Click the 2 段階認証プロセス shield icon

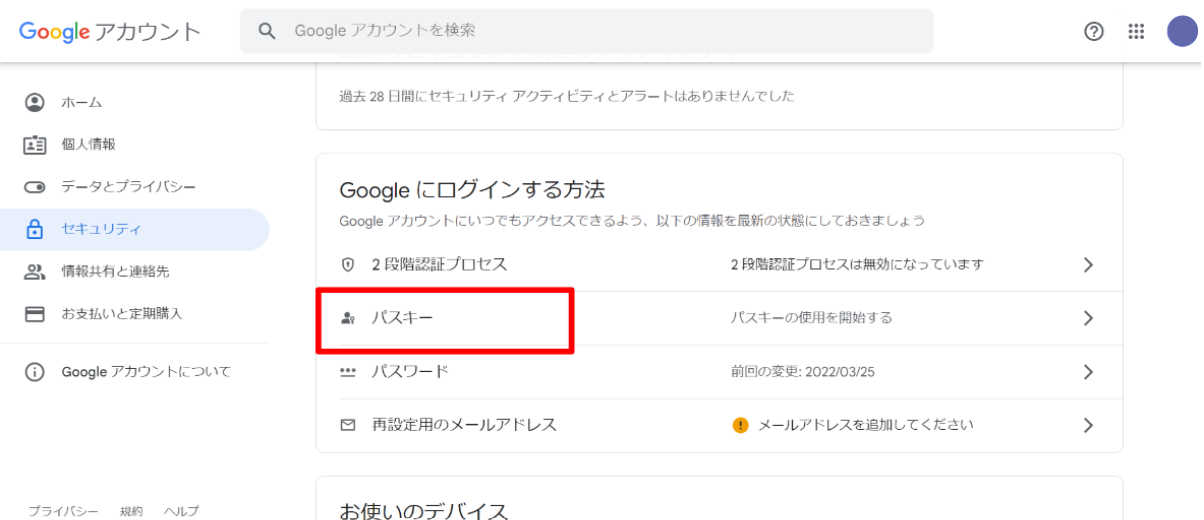(x=348, y=265)
